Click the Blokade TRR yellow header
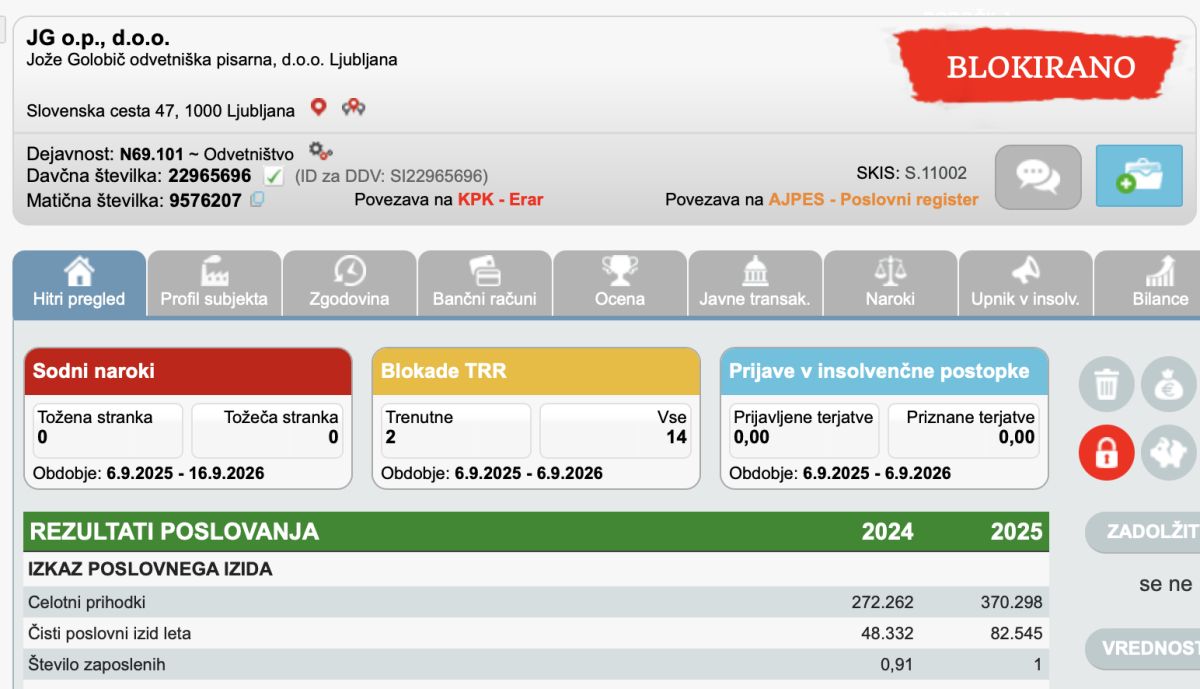Screen dimensions: 1200x689 coord(536,371)
